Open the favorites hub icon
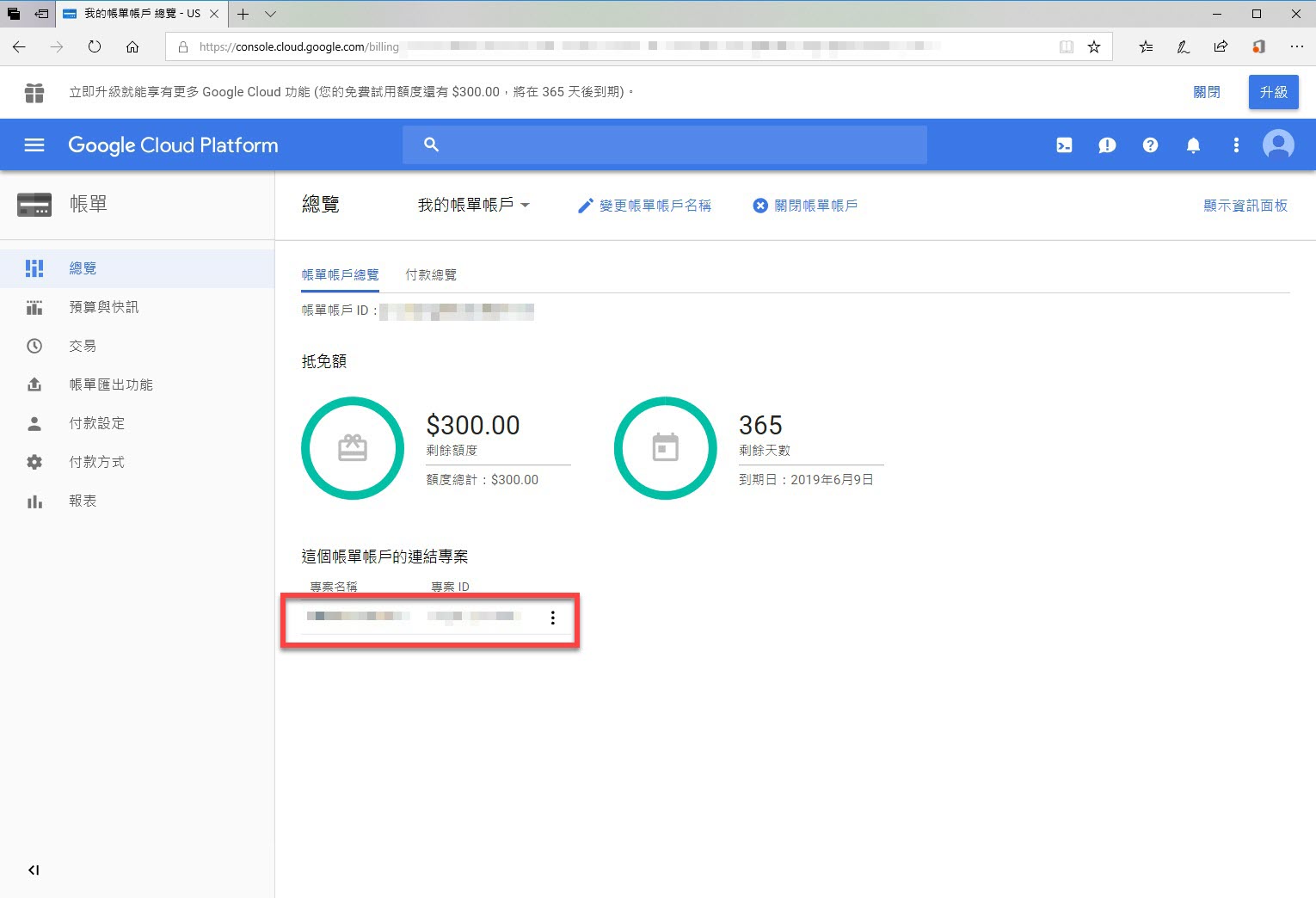 [x=1146, y=47]
